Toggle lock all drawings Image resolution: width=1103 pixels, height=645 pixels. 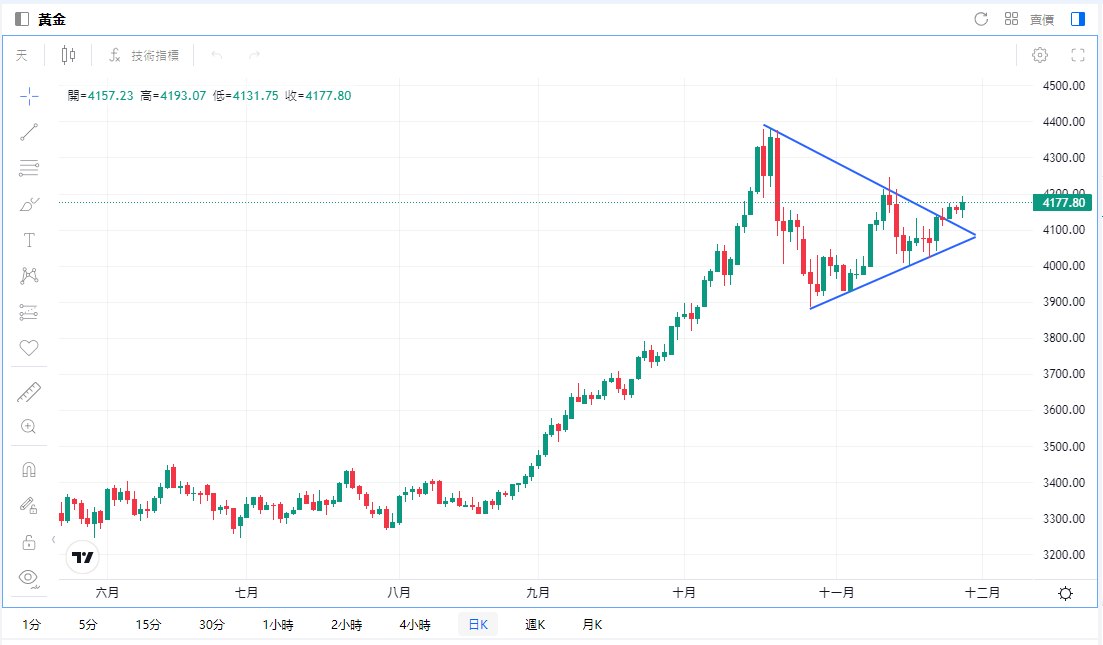pyautogui.click(x=28, y=541)
